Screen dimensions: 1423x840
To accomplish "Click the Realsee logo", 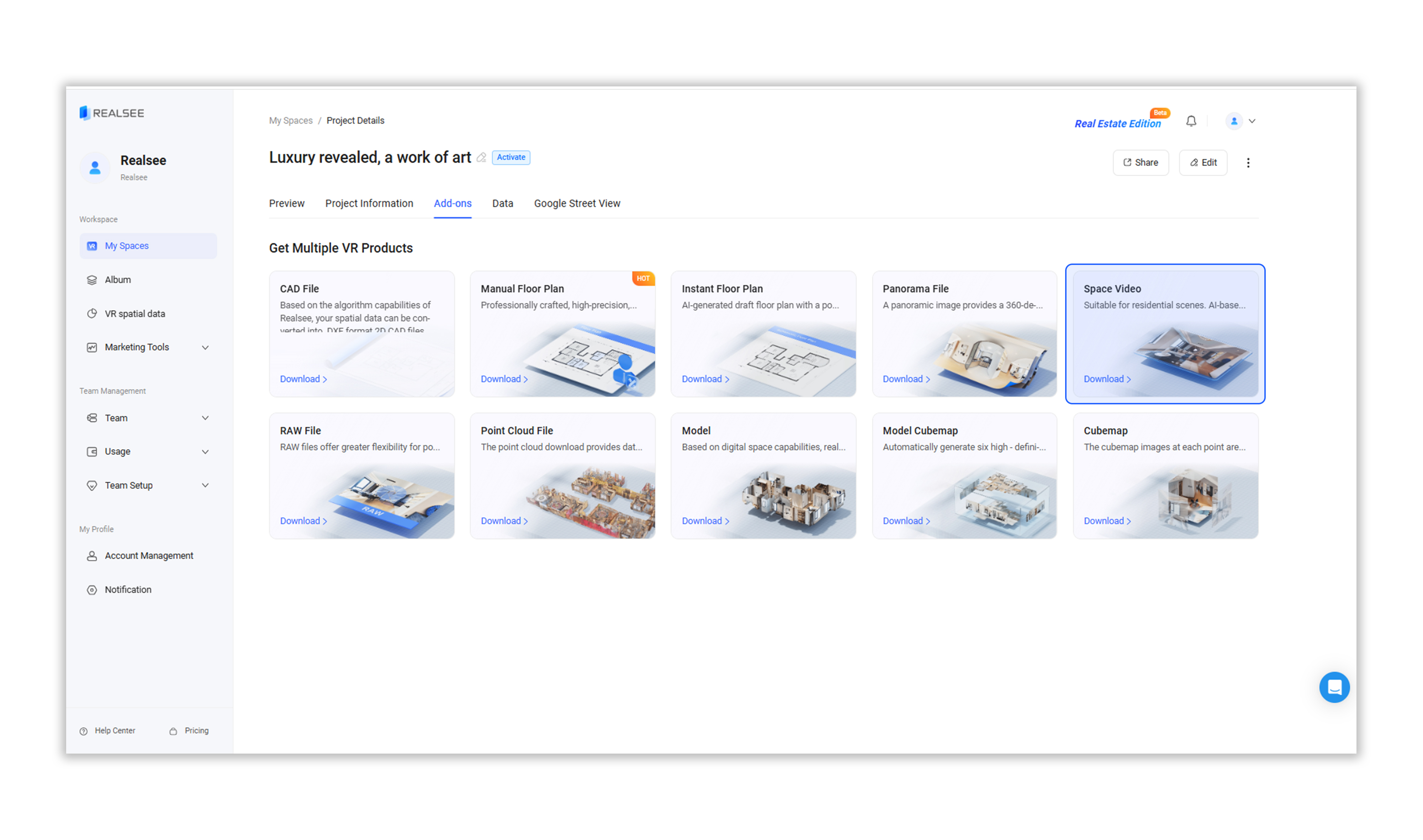I will 112,113.
